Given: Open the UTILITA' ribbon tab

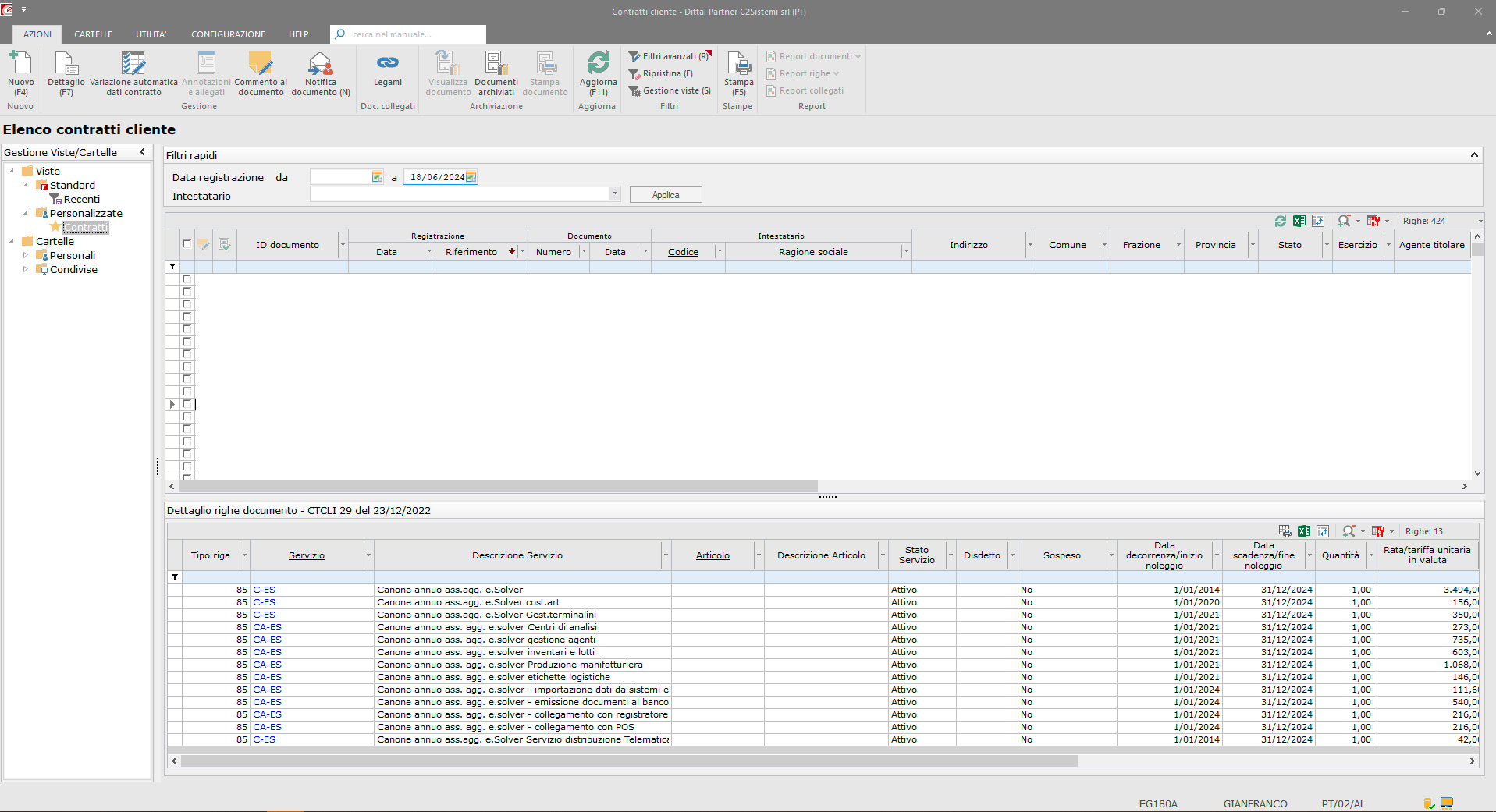Looking at the screenshot, I should (x=151, y=34).
